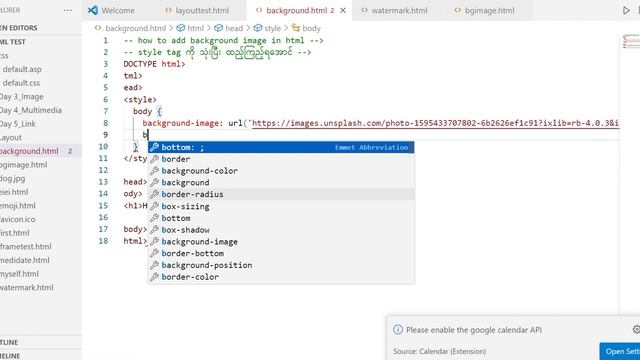Image resolution: width=640 pixels, height=360 pixels.
Task: Switch to the Welcome tab
Action: [118, 11]
